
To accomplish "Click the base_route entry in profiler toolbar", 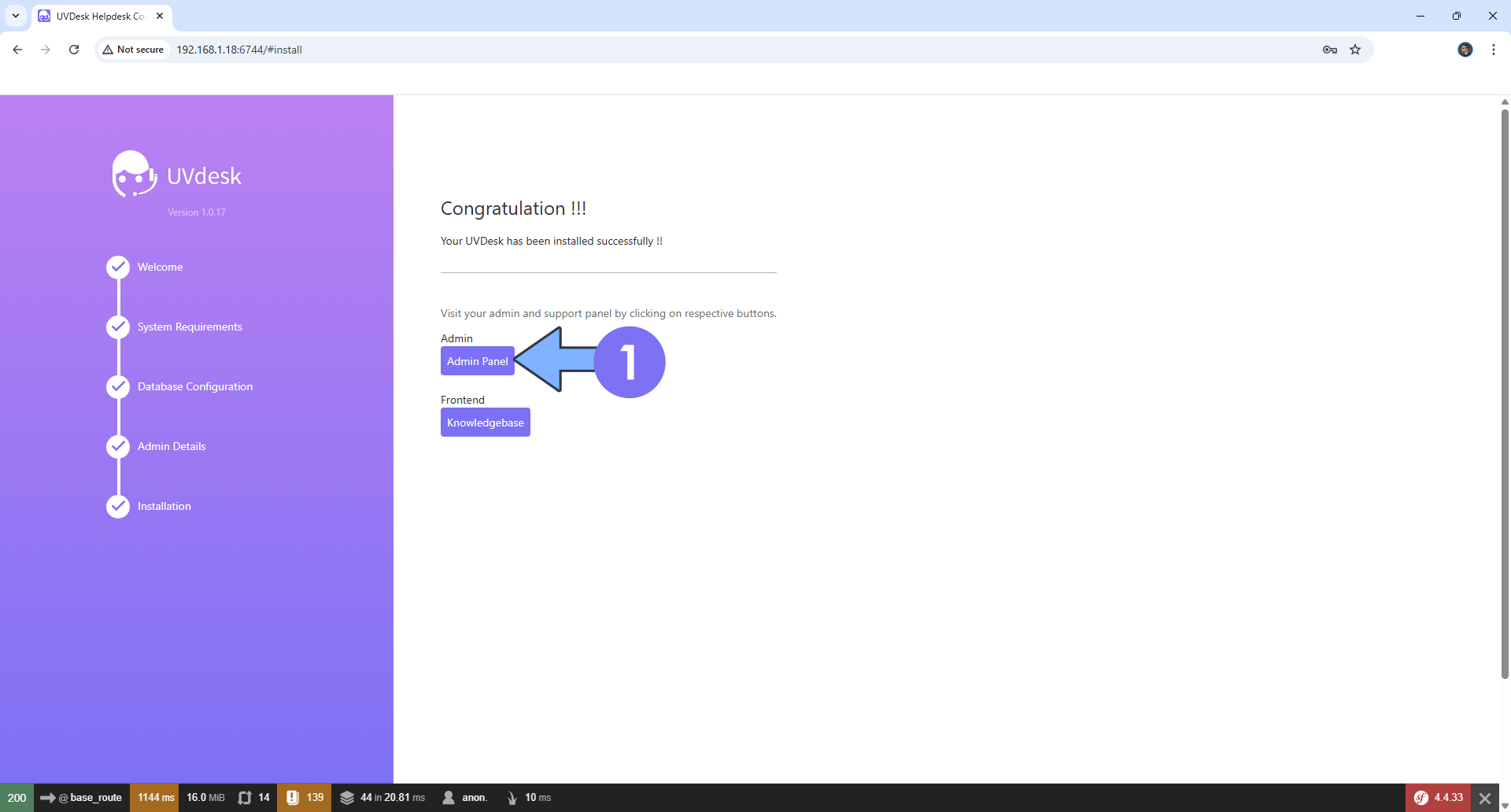I will [x=82, y=798].
